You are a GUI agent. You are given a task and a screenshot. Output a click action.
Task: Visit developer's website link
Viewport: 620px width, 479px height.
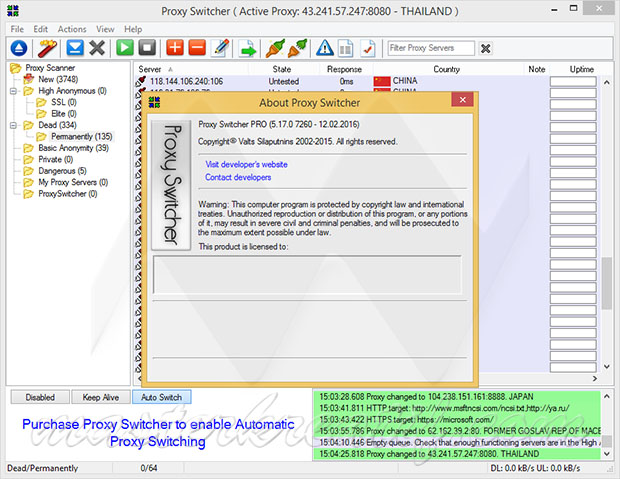[246, 165]
